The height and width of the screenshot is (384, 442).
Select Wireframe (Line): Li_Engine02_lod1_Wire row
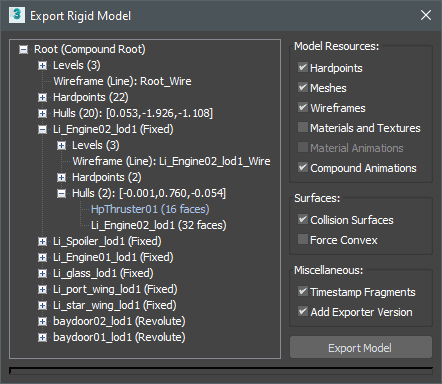coord(171,161)
